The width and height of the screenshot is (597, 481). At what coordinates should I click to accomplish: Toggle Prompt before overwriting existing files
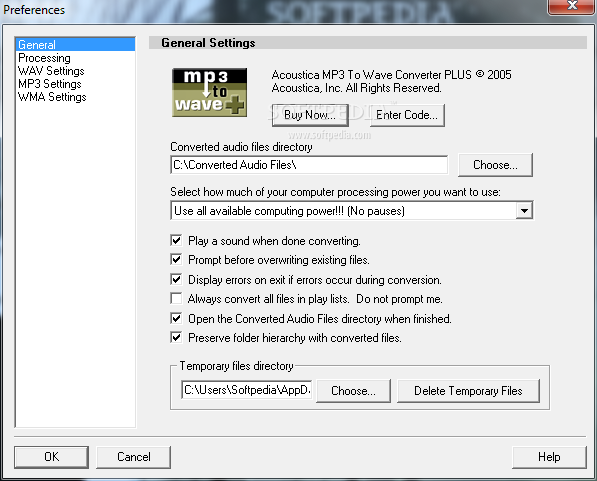click(x=176, y=260)
